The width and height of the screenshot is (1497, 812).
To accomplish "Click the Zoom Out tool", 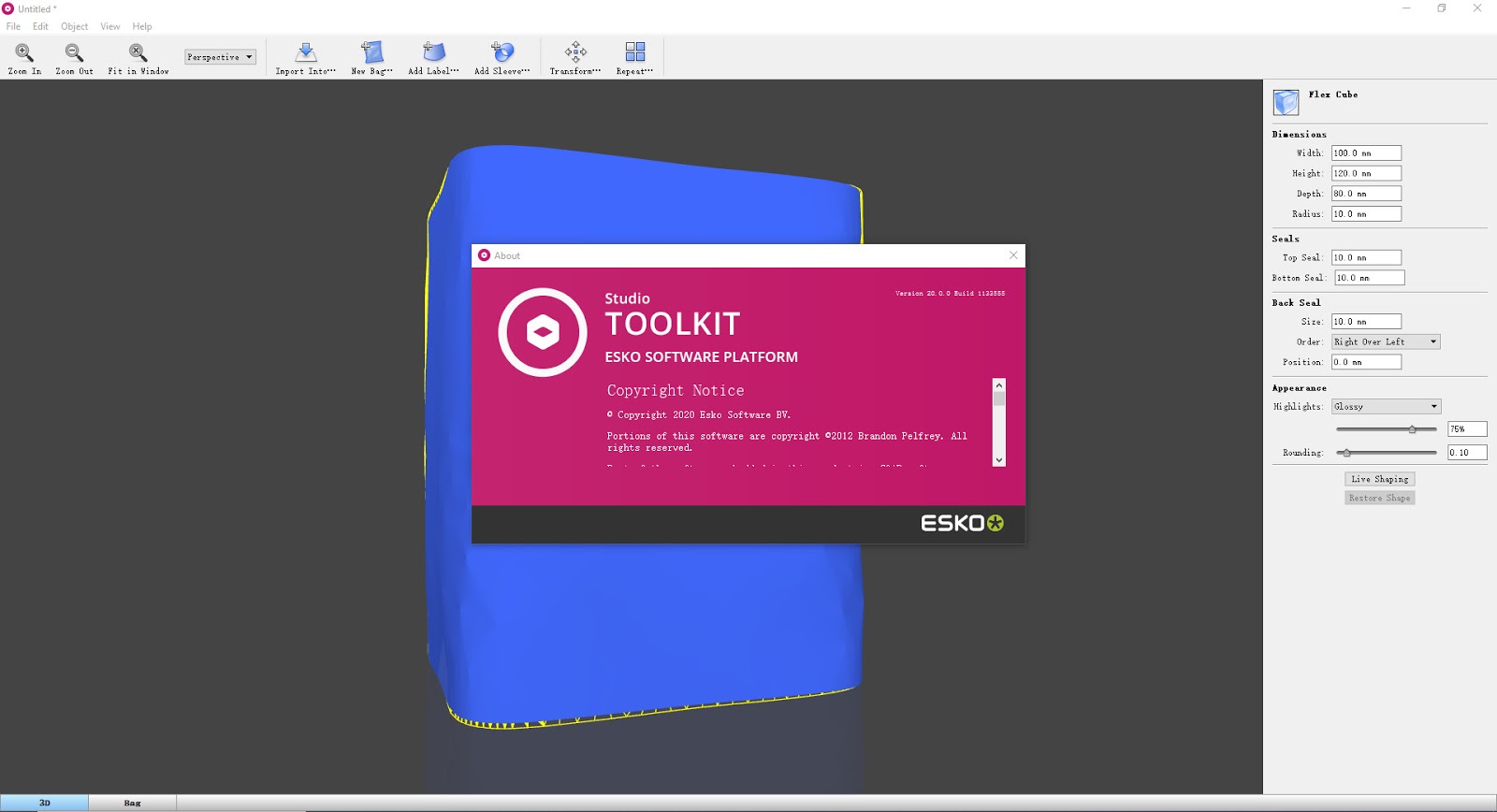I will (74, 58).
